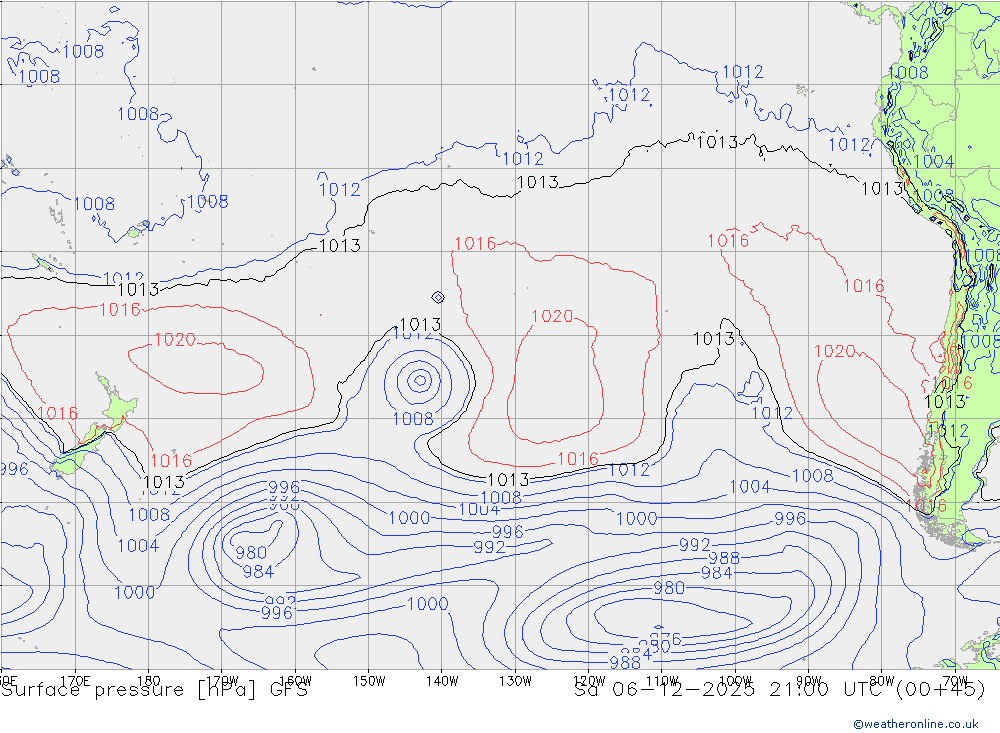This screenshot has height=733, width=1000.
Task: Select the 130W longitude axis label
Action: click(515, 681)
